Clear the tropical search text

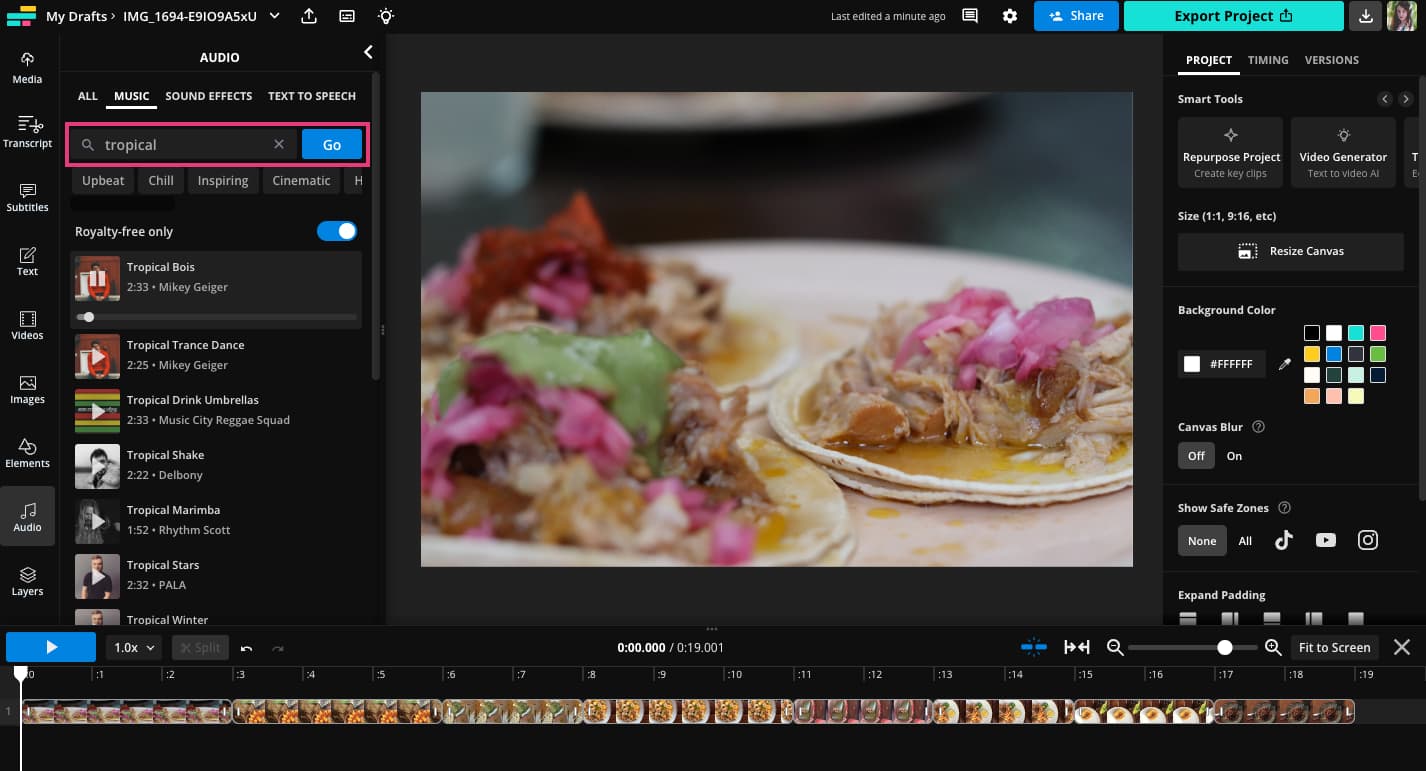[279, 144]
